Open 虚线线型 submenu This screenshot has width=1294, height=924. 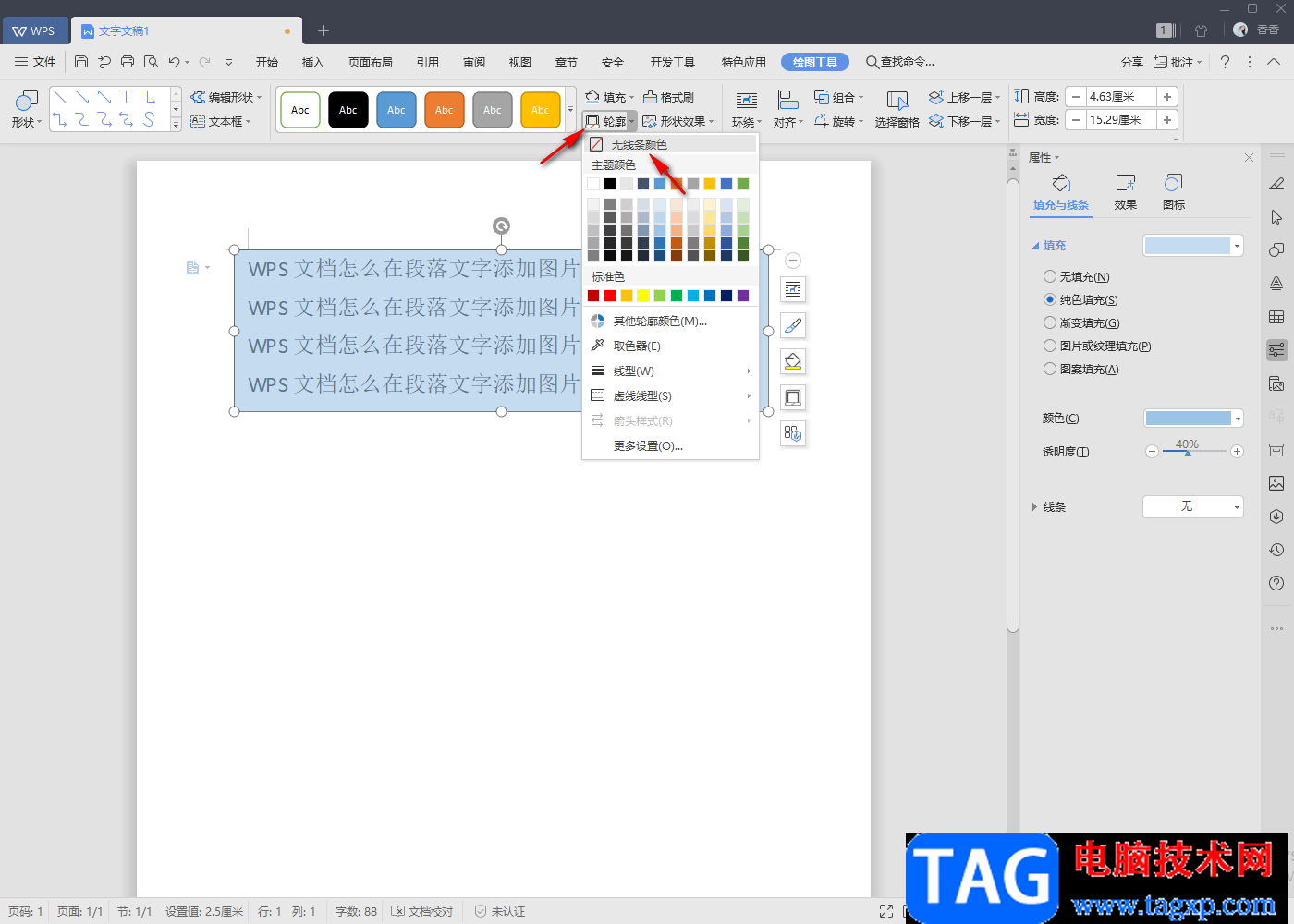pos(670,395)
